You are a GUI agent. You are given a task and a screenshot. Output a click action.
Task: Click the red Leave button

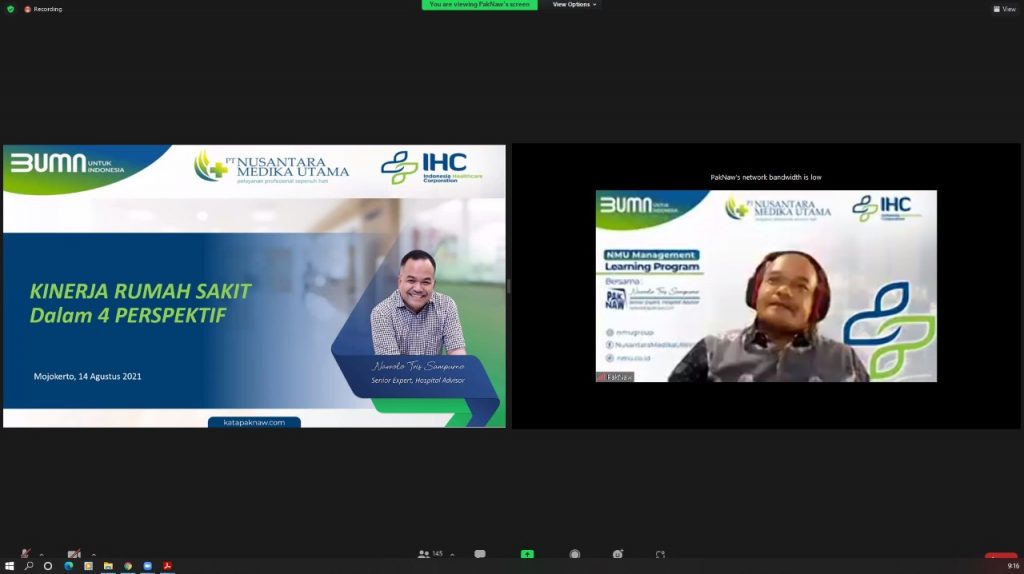[1000, 556]
